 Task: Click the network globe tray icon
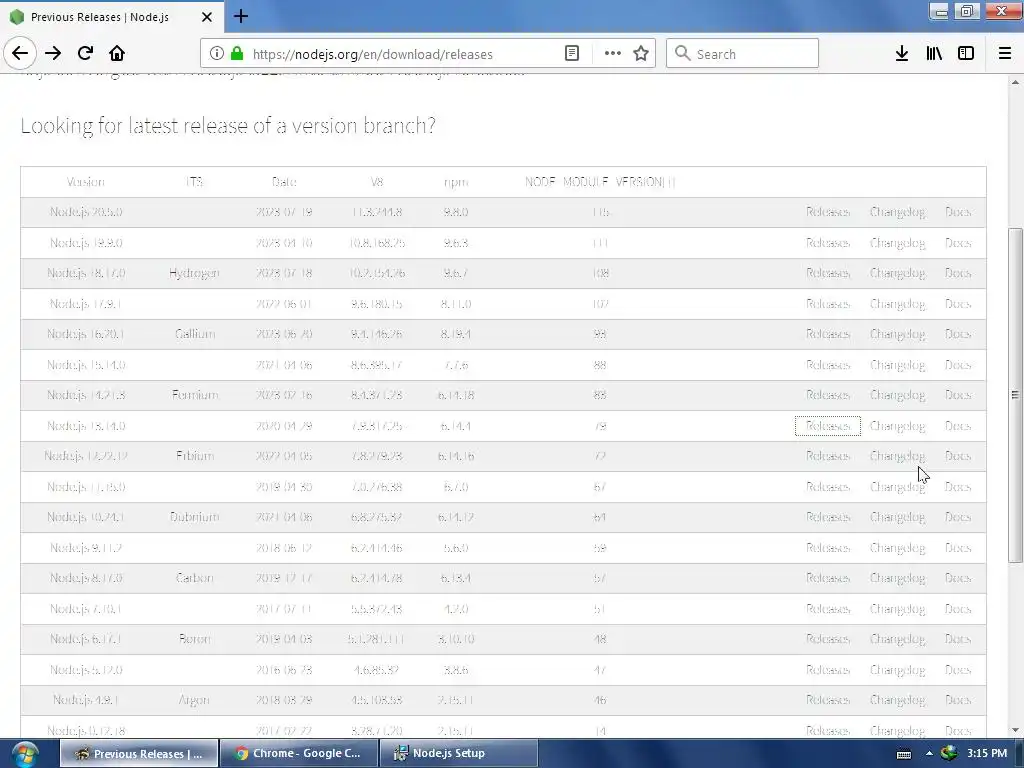click(x=949, y=753)
